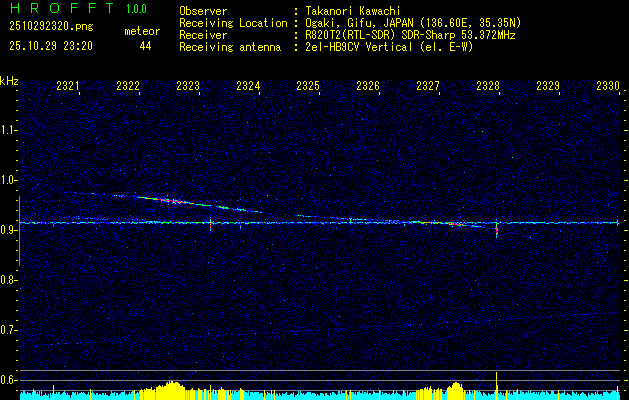This screenshot has height=400, width=629.
Task: Click the Receiving antenna field label
Action: point(230,47)
